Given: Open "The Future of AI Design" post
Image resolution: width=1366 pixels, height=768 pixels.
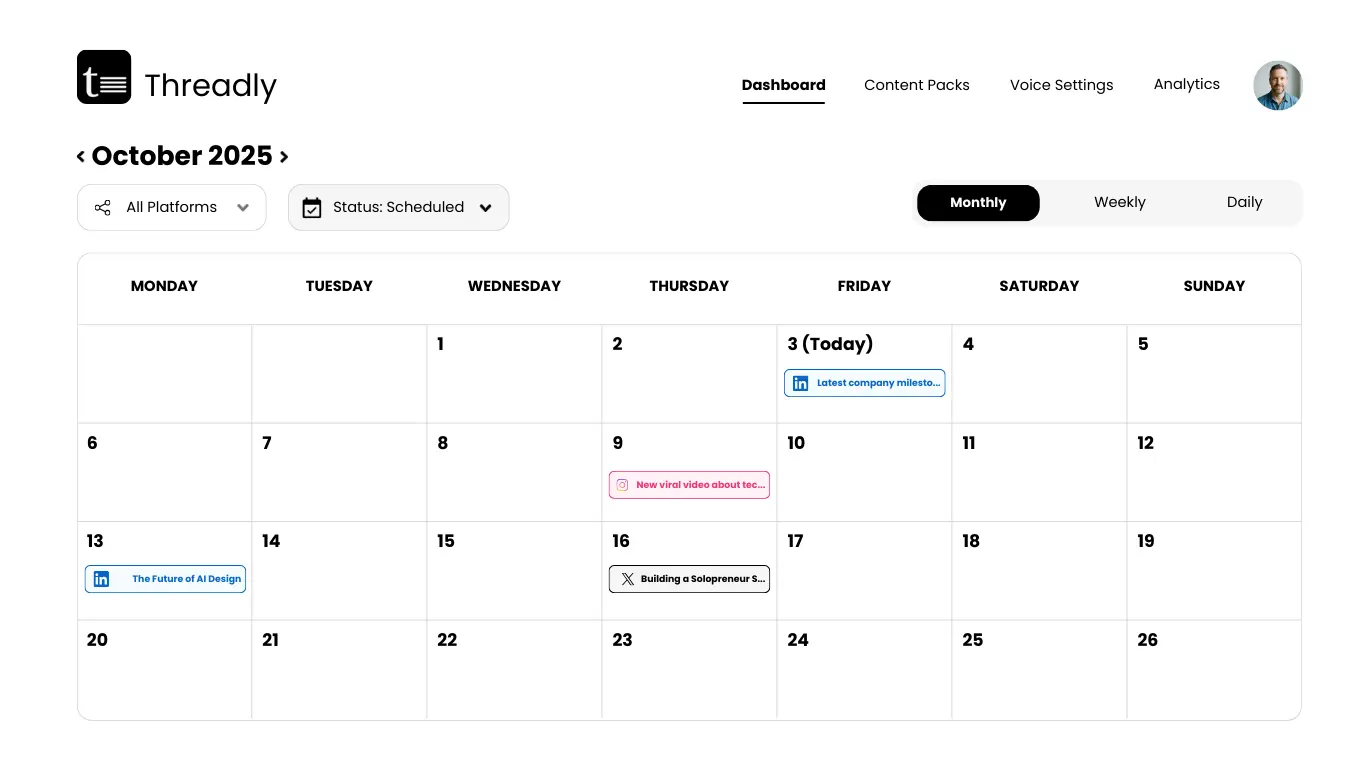Looking at the screenshot, I should [x=186, y=579].
